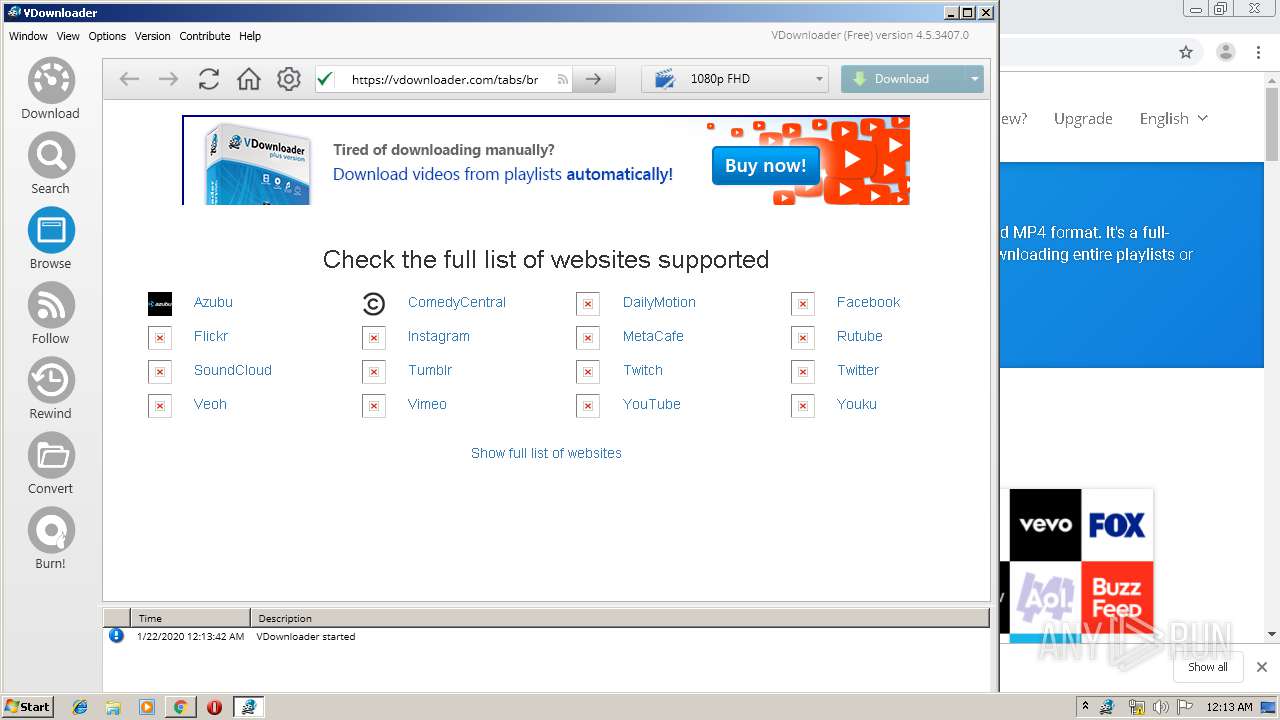Click the Description column header in log
This screenshot has width=1280, height=720.
pos(619,618)
